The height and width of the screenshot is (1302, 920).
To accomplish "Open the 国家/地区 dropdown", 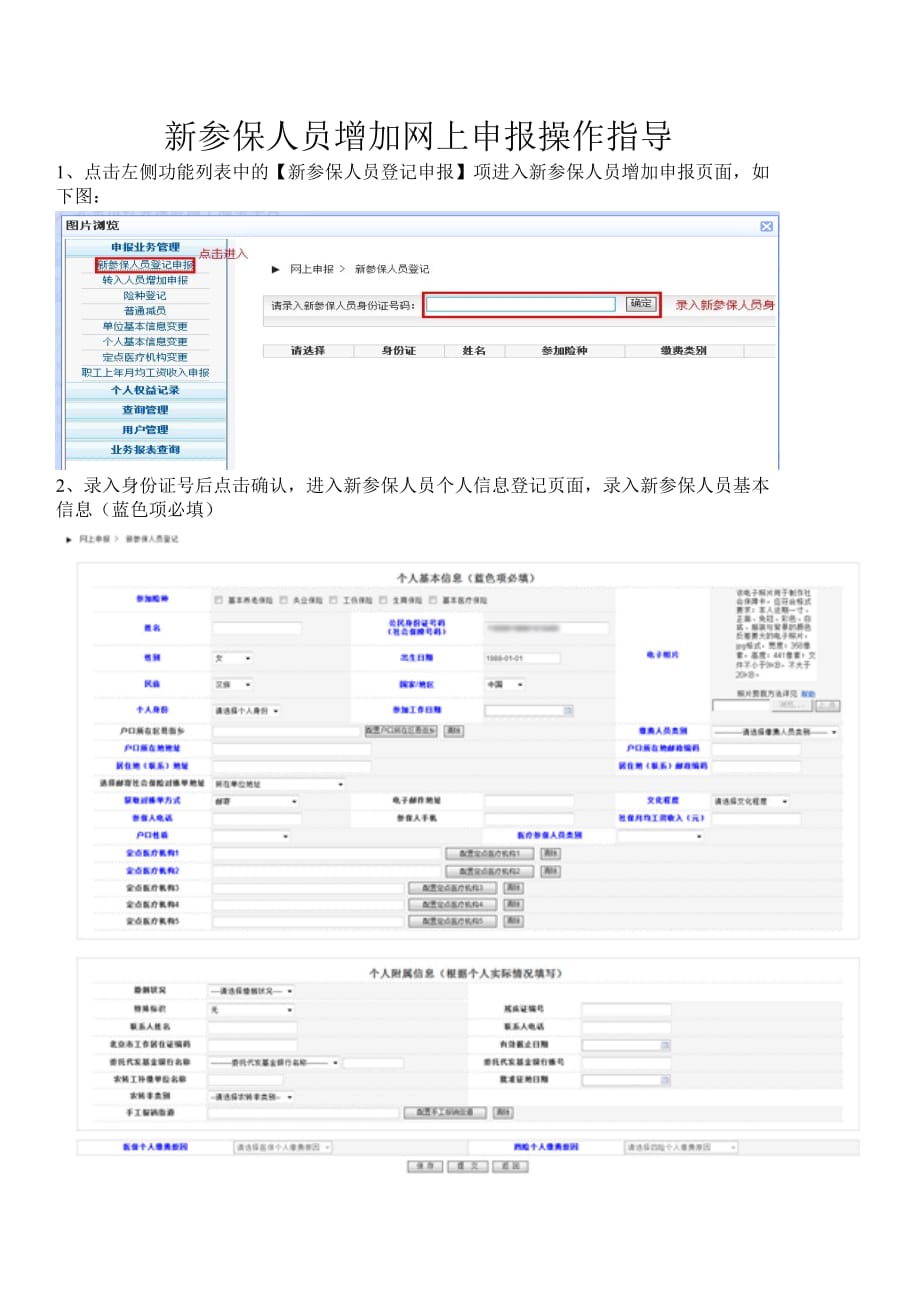I will [506, 685].
